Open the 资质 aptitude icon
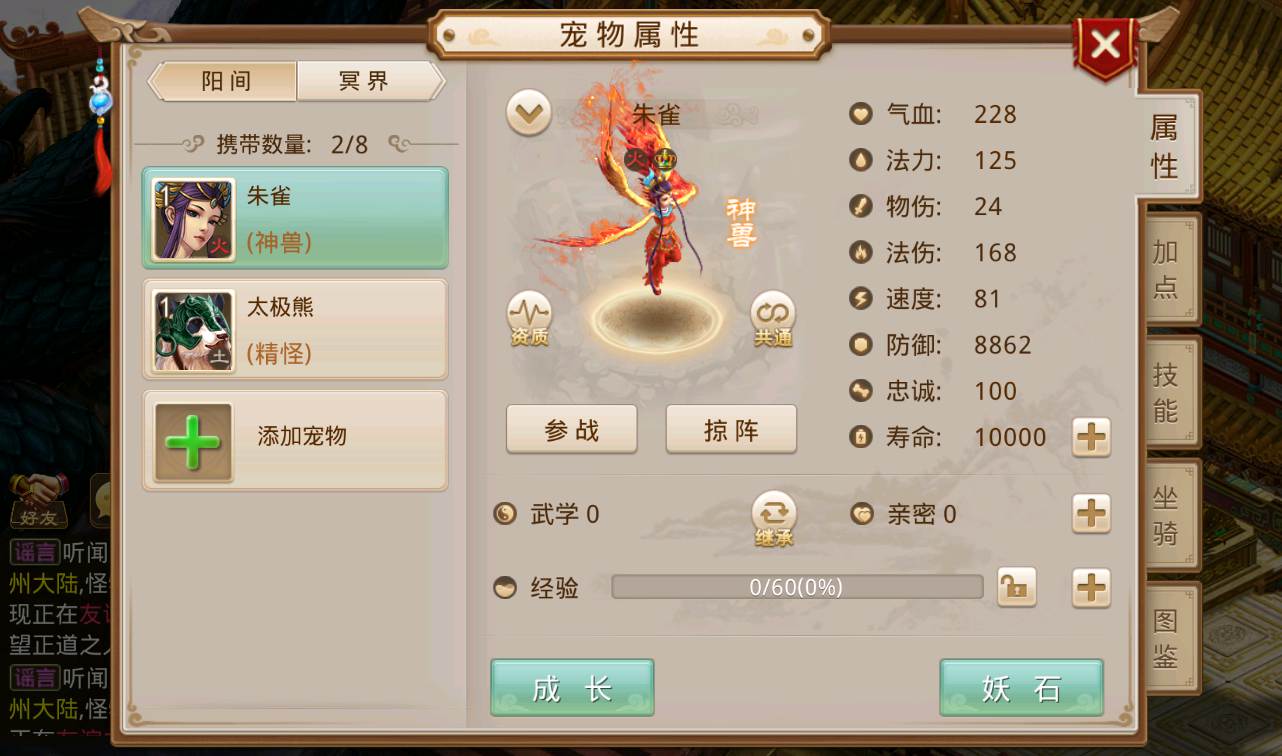 529,319
